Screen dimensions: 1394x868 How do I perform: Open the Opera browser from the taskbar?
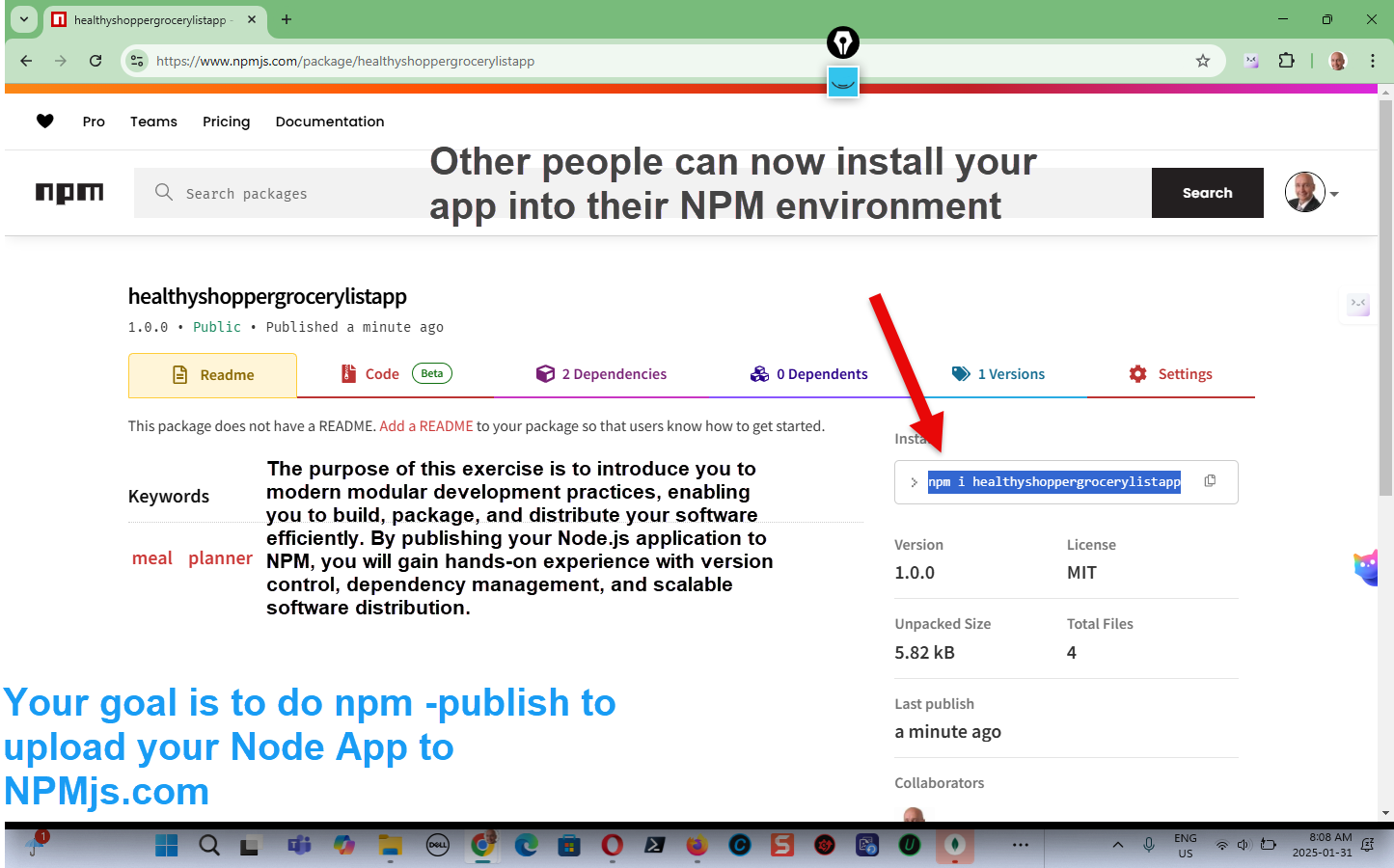(612, 846)
